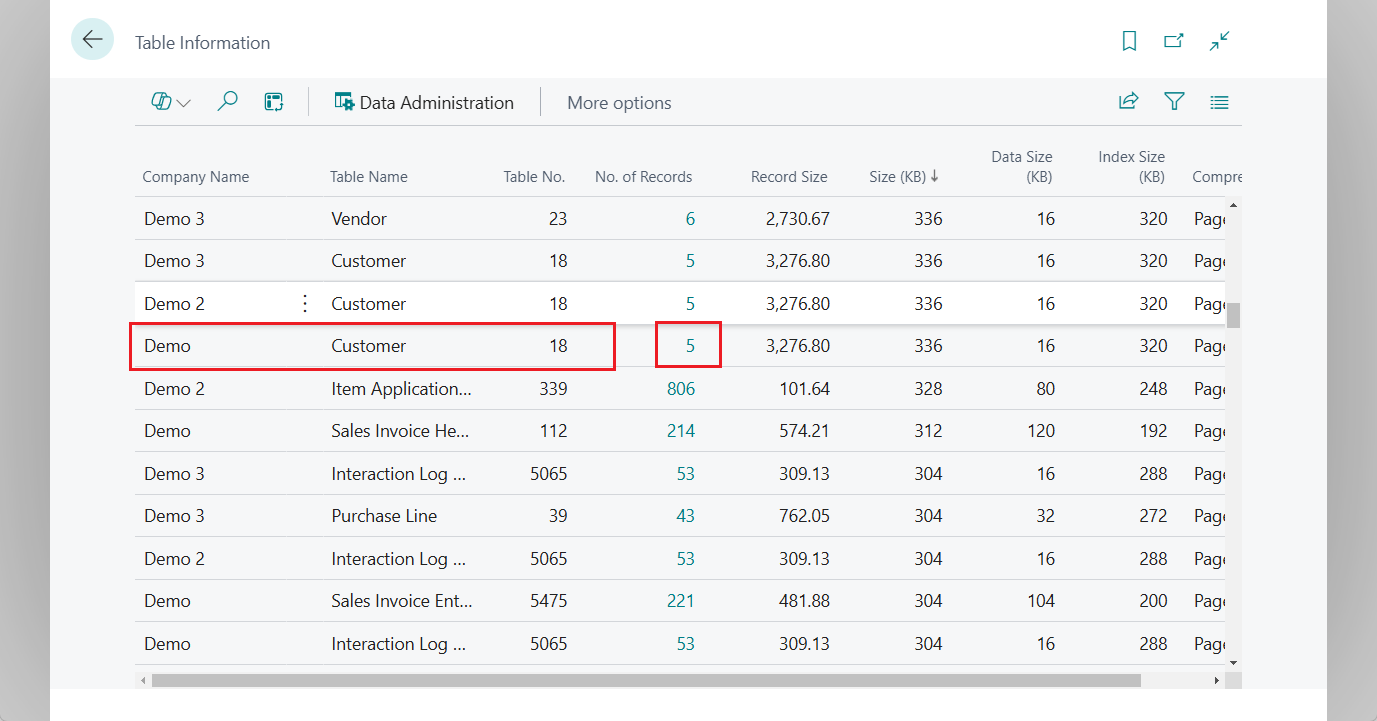Open records link 806 for Item Application
Screen dimensions: 1377x721
pyautogui.click(x=681, y=388)
